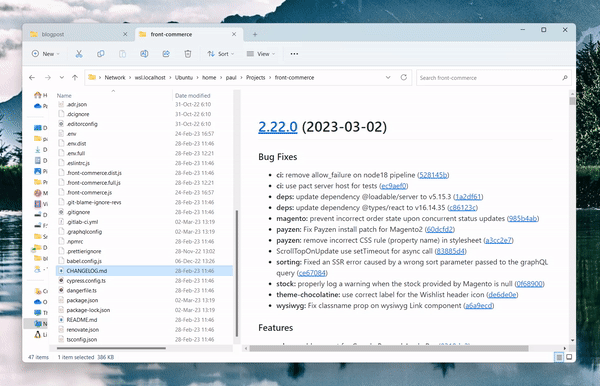Click the Linux penguin icon in sidebar
This screenshot has width=600, height=386.
(38, 335)
